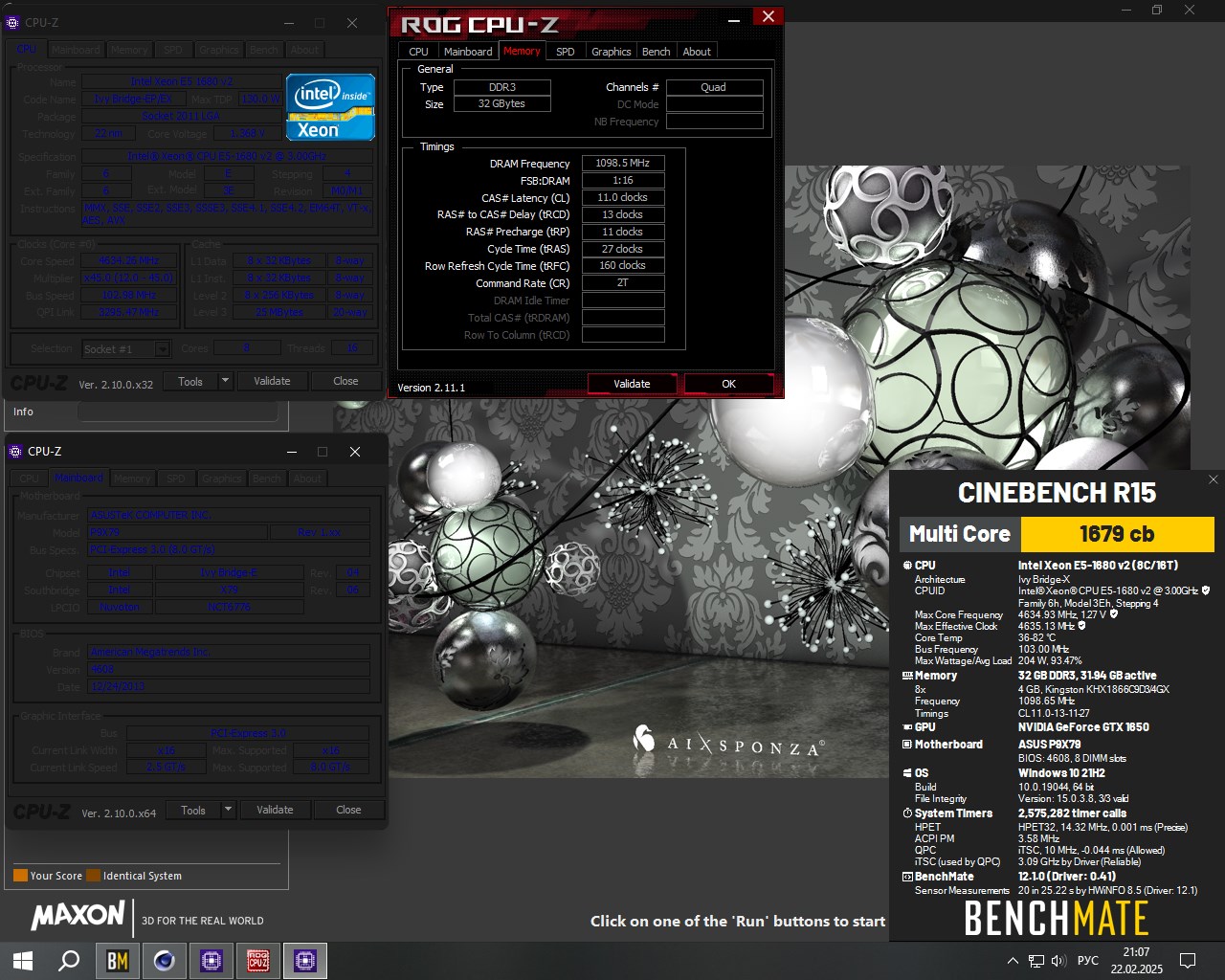Open the Windows Start menu
This screenshot has width=1225, height=980.
23,961
